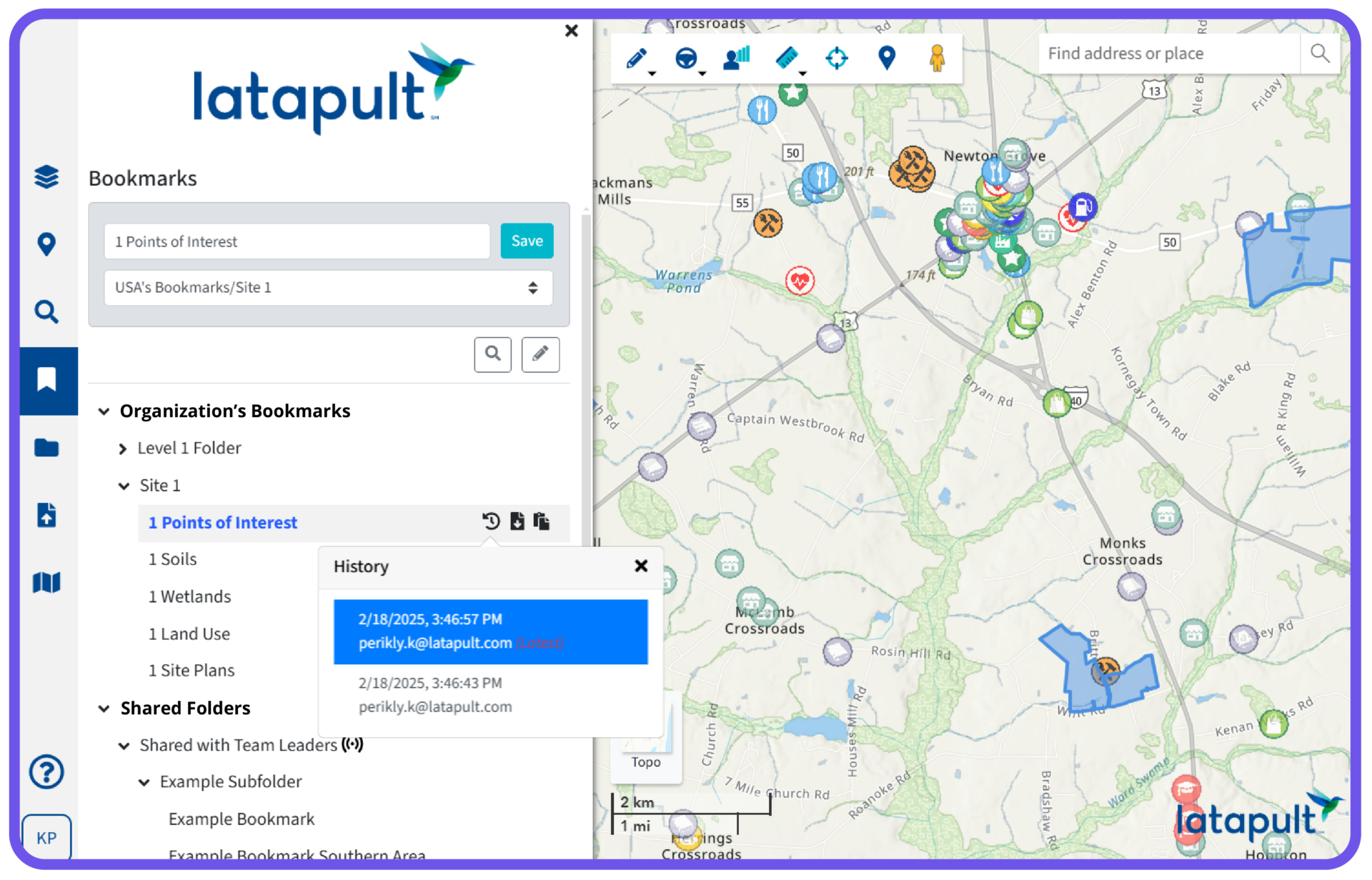Open the file upload sidebar panel
1372x880 pixels.
click(46, 515)
